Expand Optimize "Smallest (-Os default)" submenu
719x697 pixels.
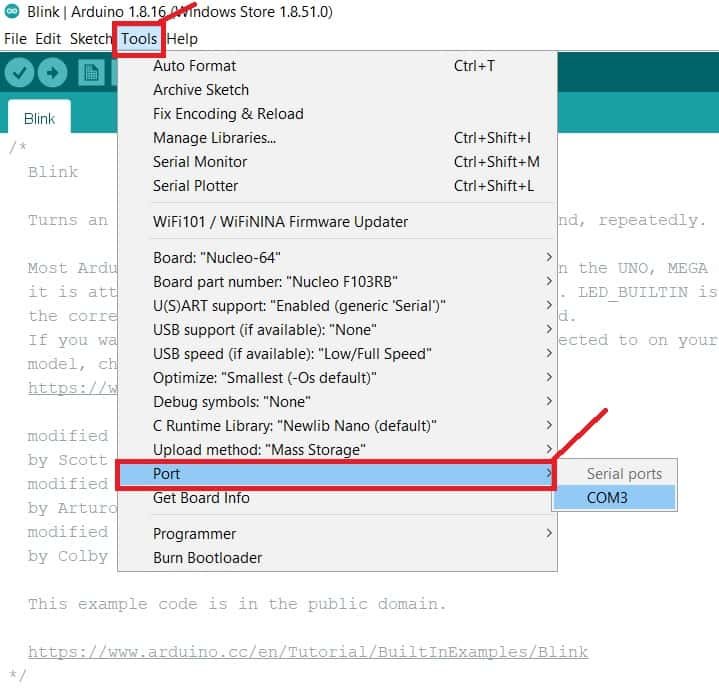click(337, 378)
